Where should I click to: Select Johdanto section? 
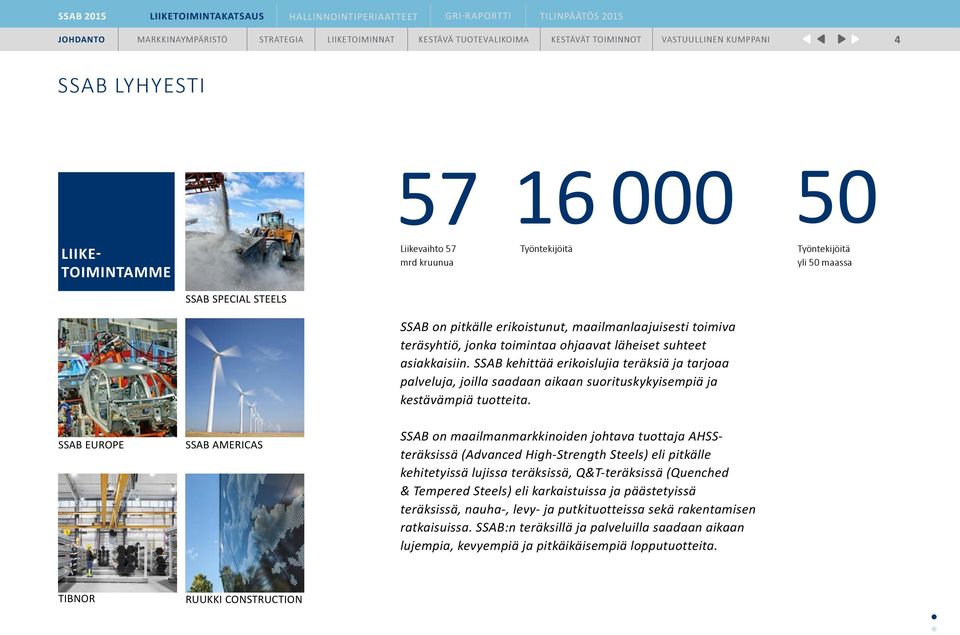pos(81,39)
